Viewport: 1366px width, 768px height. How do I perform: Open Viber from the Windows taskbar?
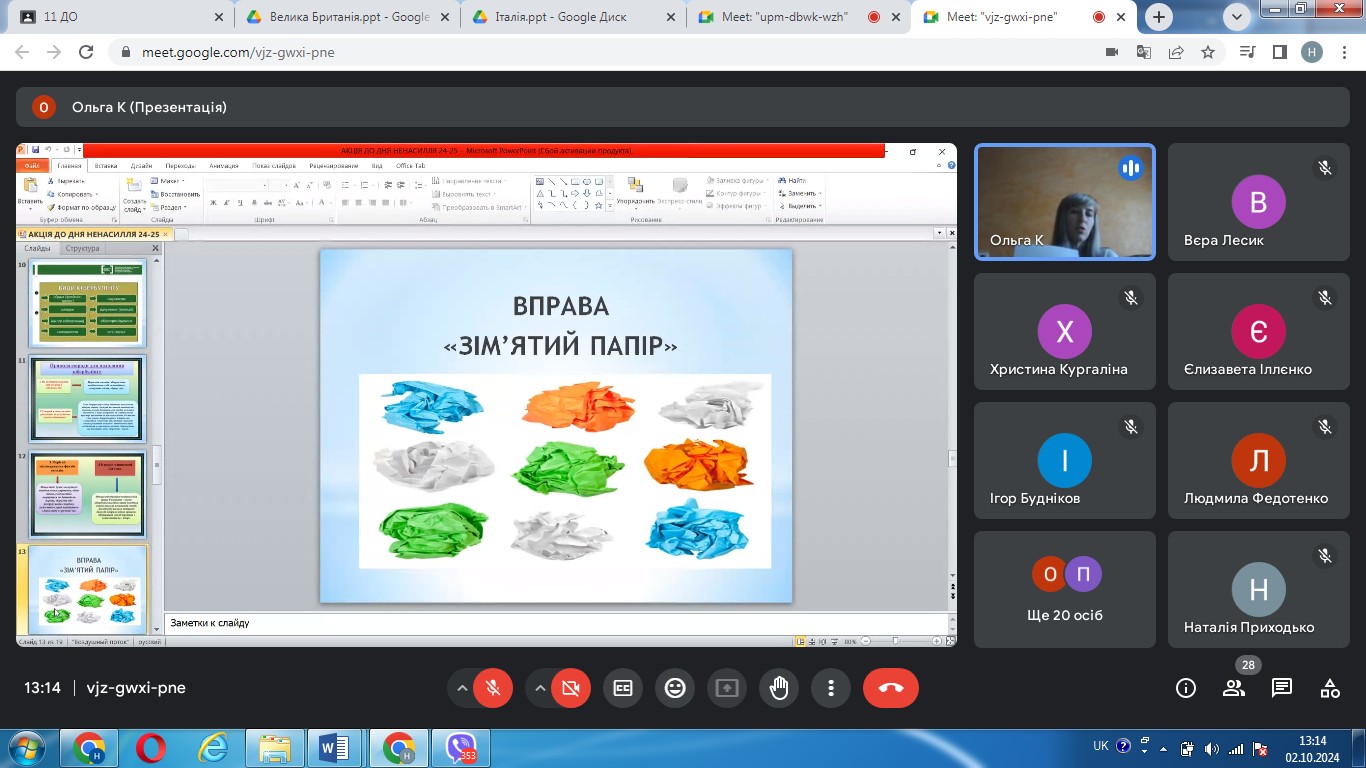[461, 748]
